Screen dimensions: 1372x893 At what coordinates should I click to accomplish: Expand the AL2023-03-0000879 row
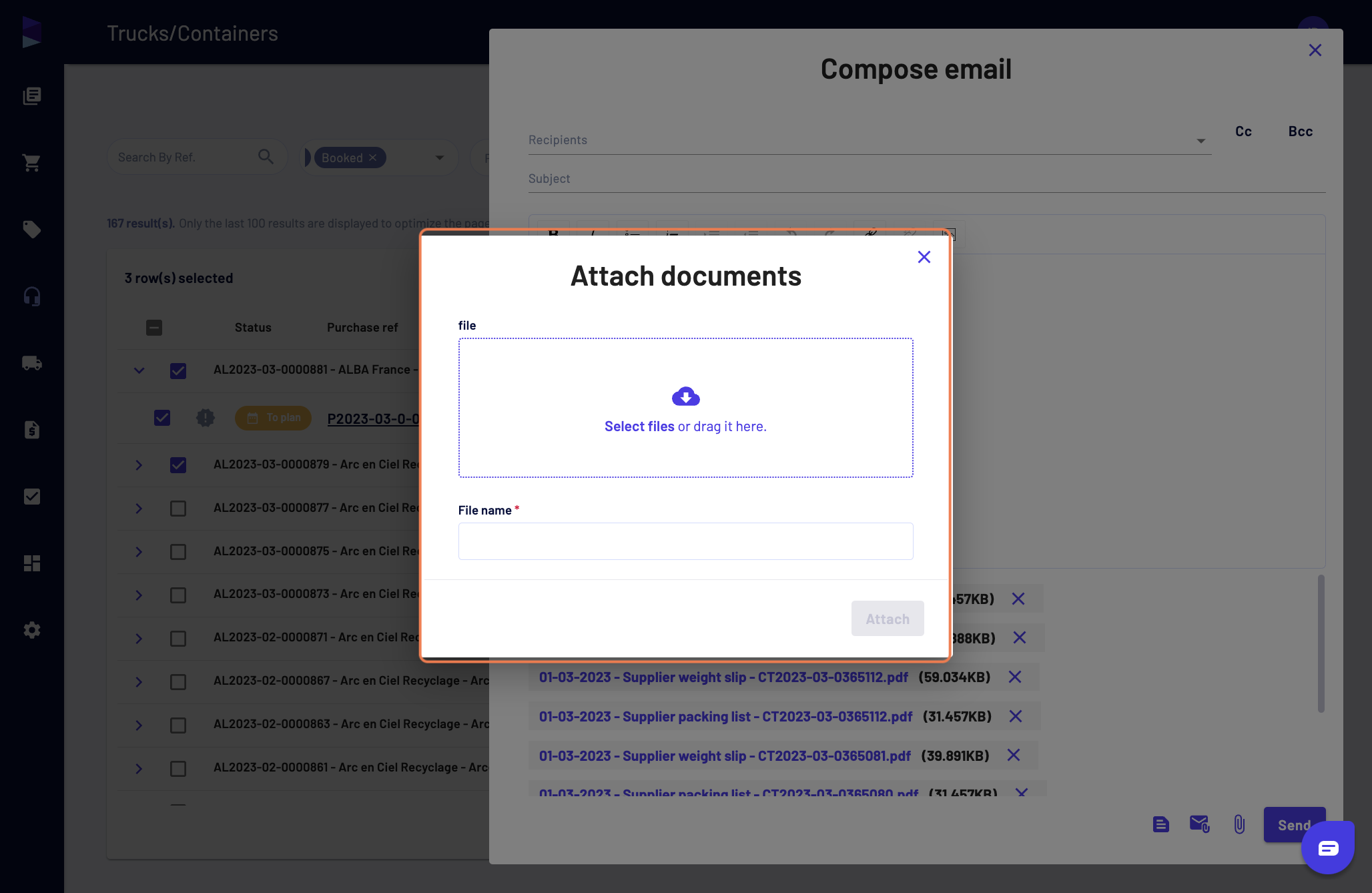click(139, 465)
